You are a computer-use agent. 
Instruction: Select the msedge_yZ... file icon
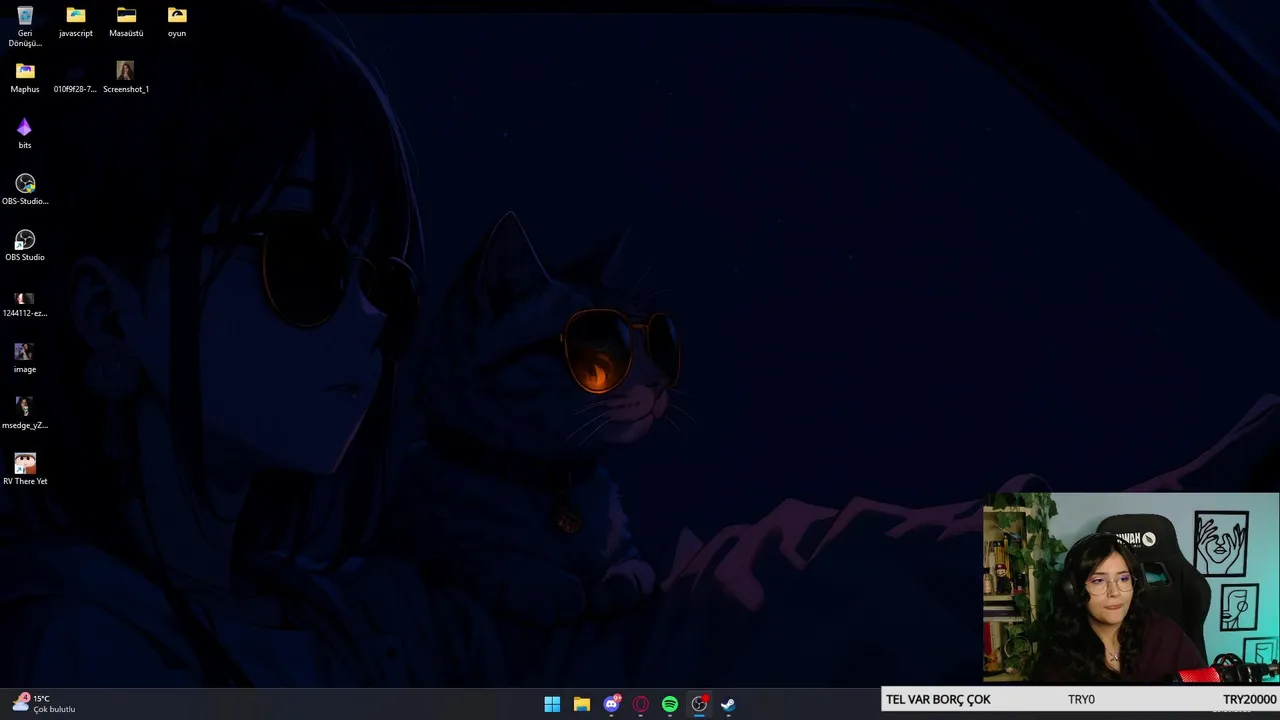pyautogui.click(x=25, y=414)
